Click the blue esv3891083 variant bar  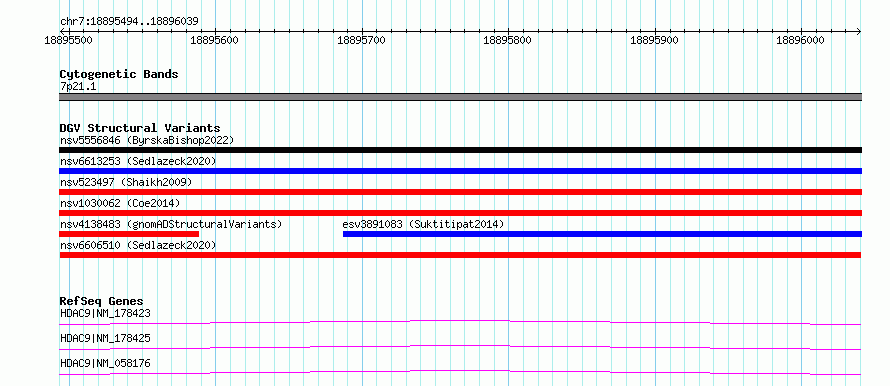click(602, 234)
